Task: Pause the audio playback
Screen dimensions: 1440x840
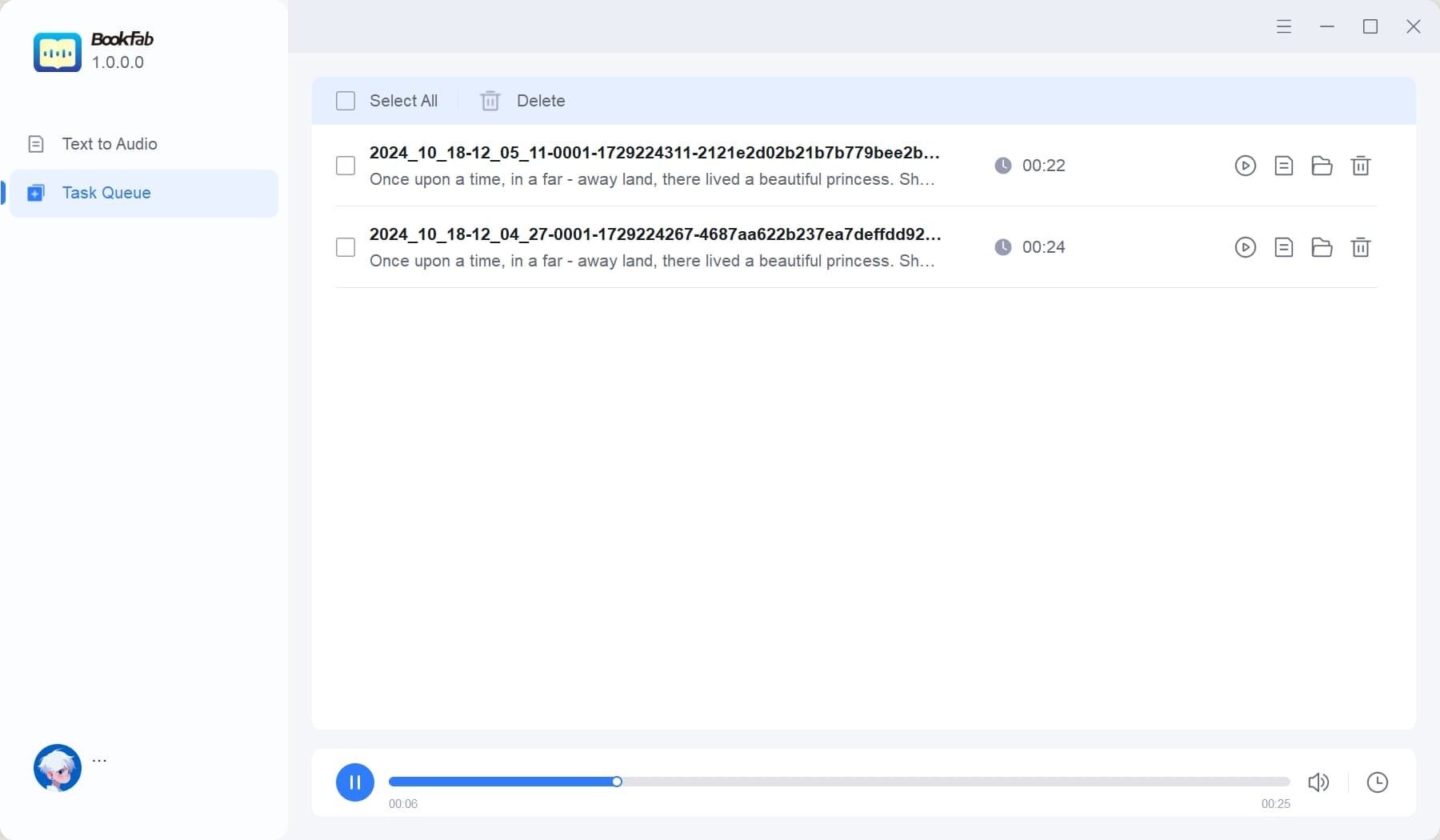Action: pyautogui.click(x=355, y=782)
